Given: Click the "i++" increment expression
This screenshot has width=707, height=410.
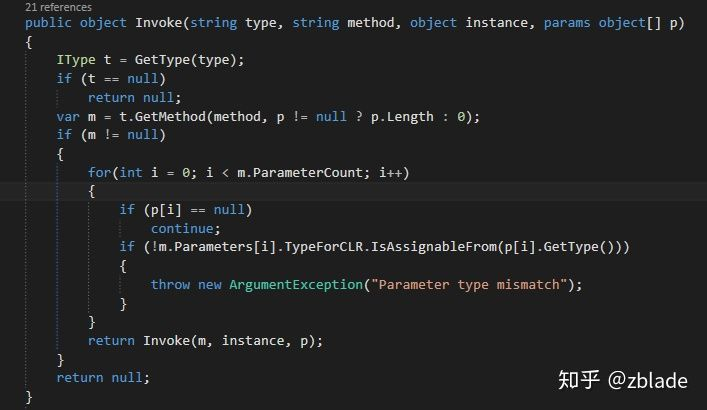Looking at the screenshot, I should pyautogui.click(x=390, y=172).
